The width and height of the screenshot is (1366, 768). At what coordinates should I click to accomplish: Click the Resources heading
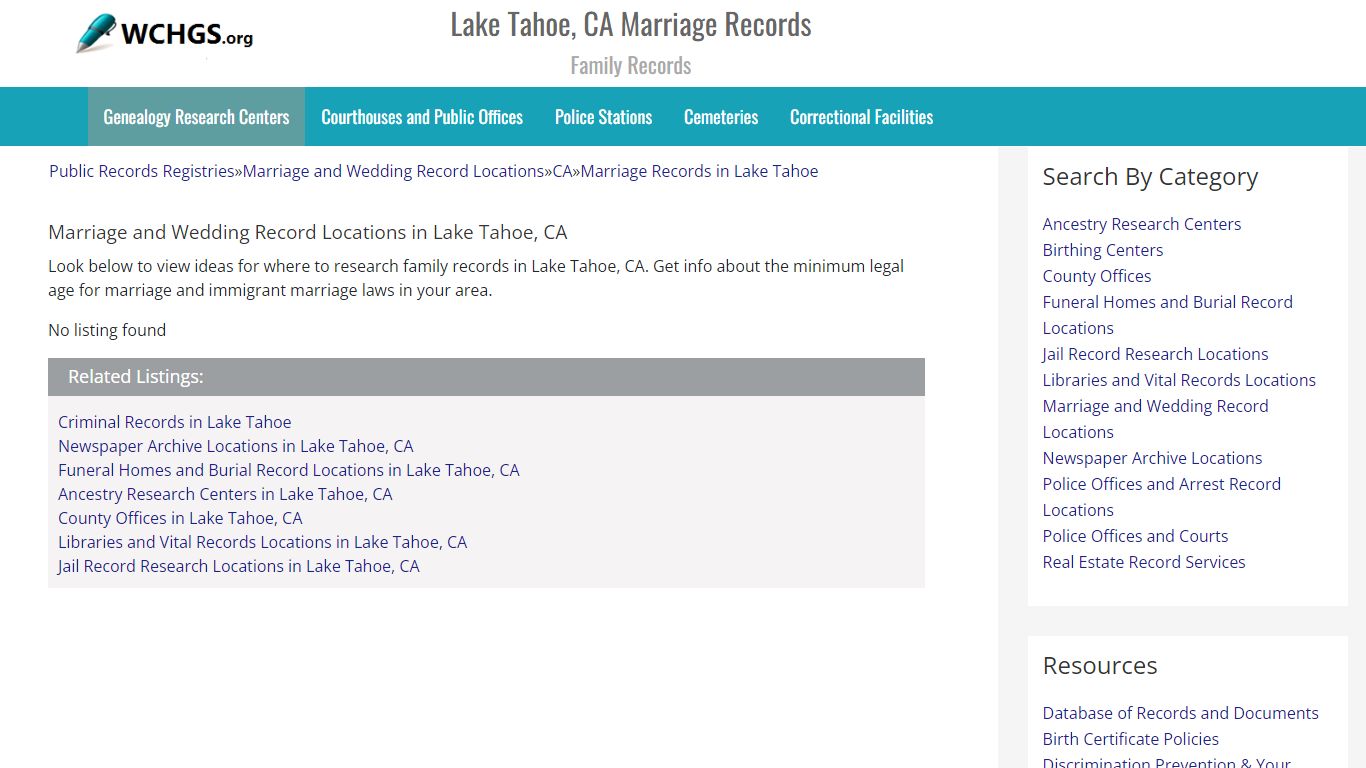1100,666
